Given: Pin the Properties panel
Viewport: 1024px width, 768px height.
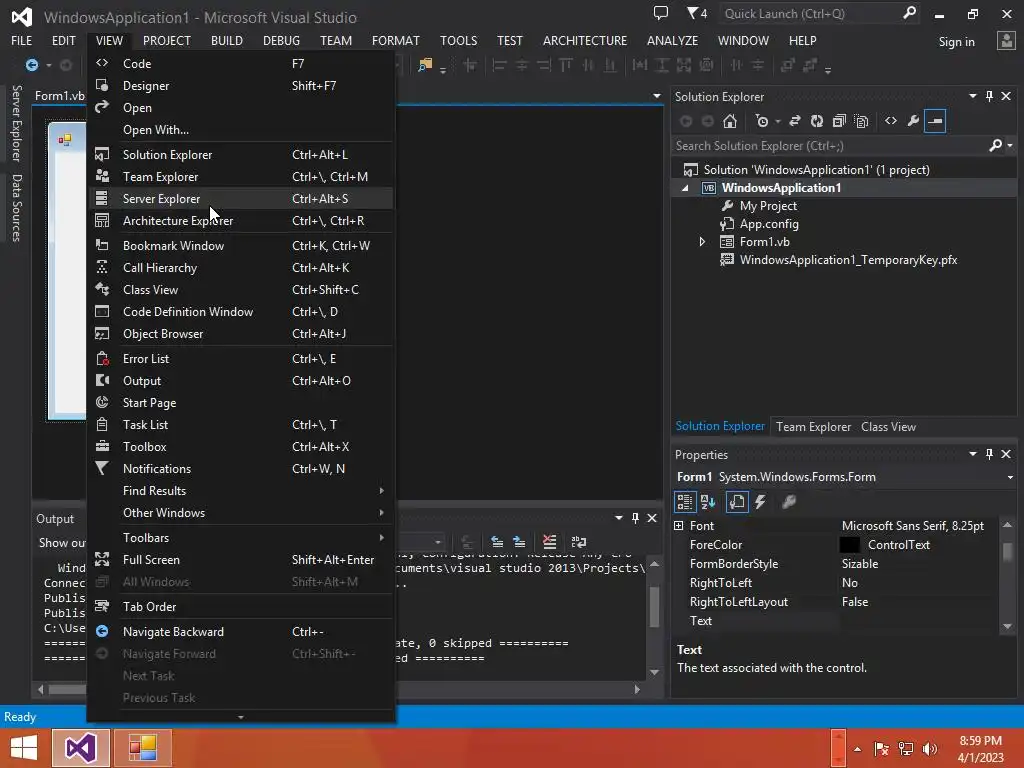Looking at the screenshot, I should pos(989,454).
